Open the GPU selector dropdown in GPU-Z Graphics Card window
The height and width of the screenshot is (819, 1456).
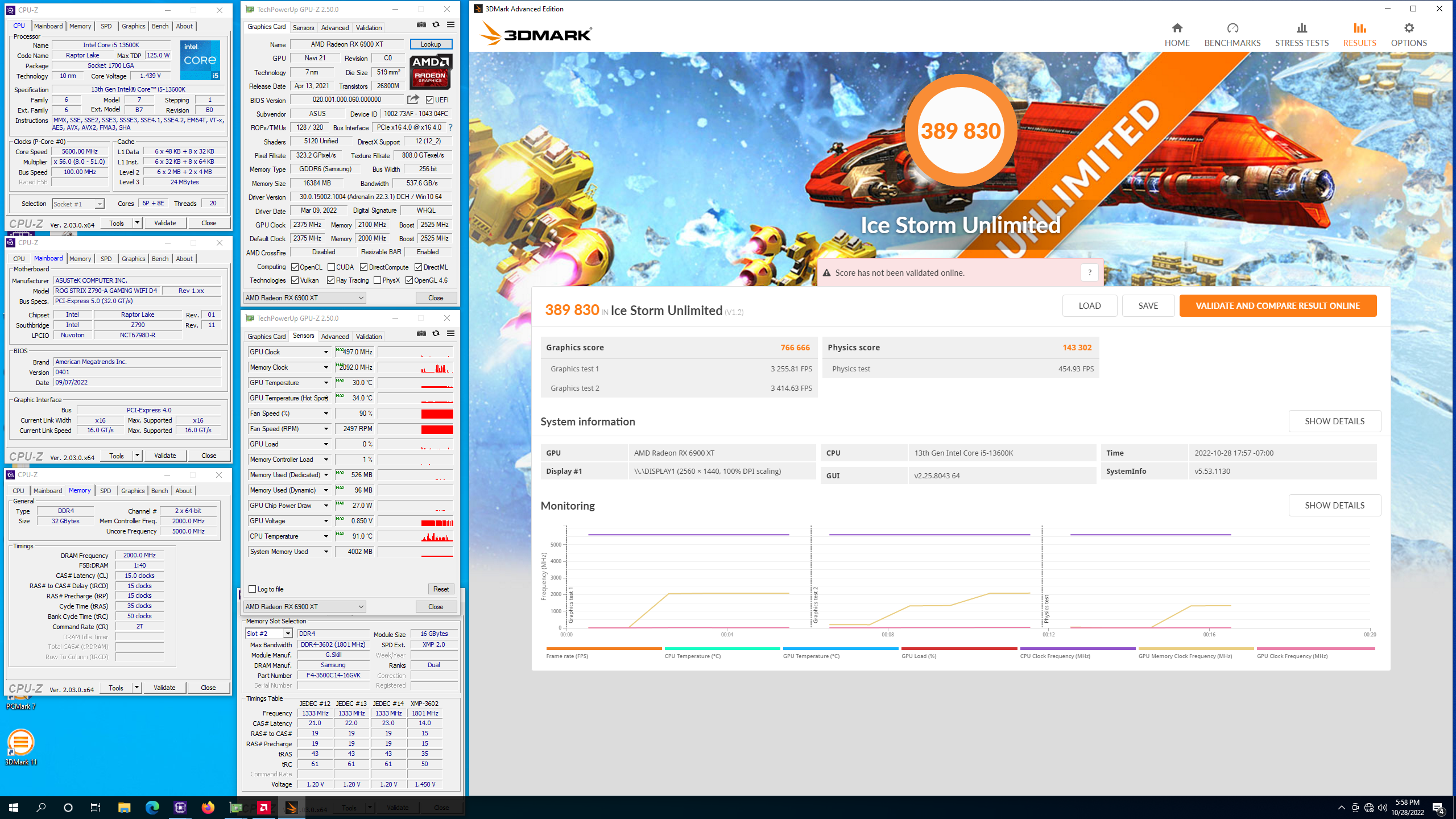coord(304,297)
